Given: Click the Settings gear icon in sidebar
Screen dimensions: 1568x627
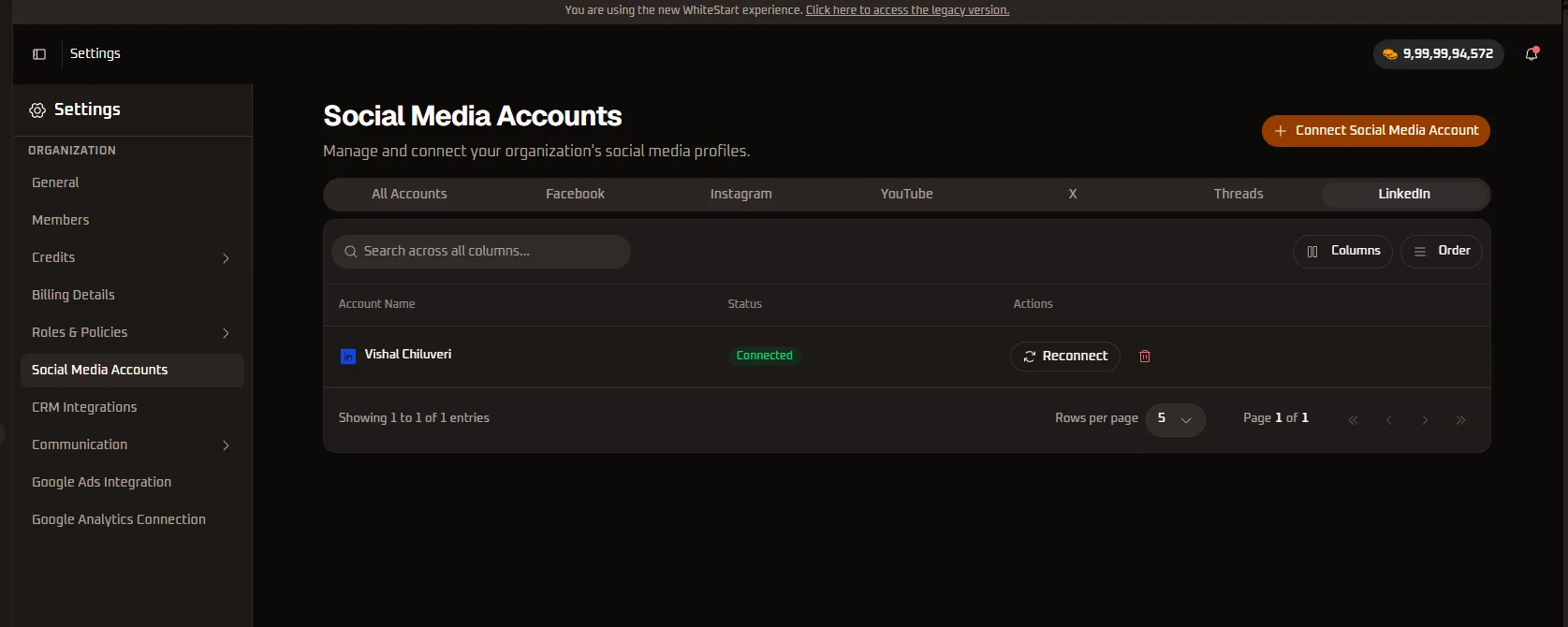Looking at the screenshot, I should point(37,110).
